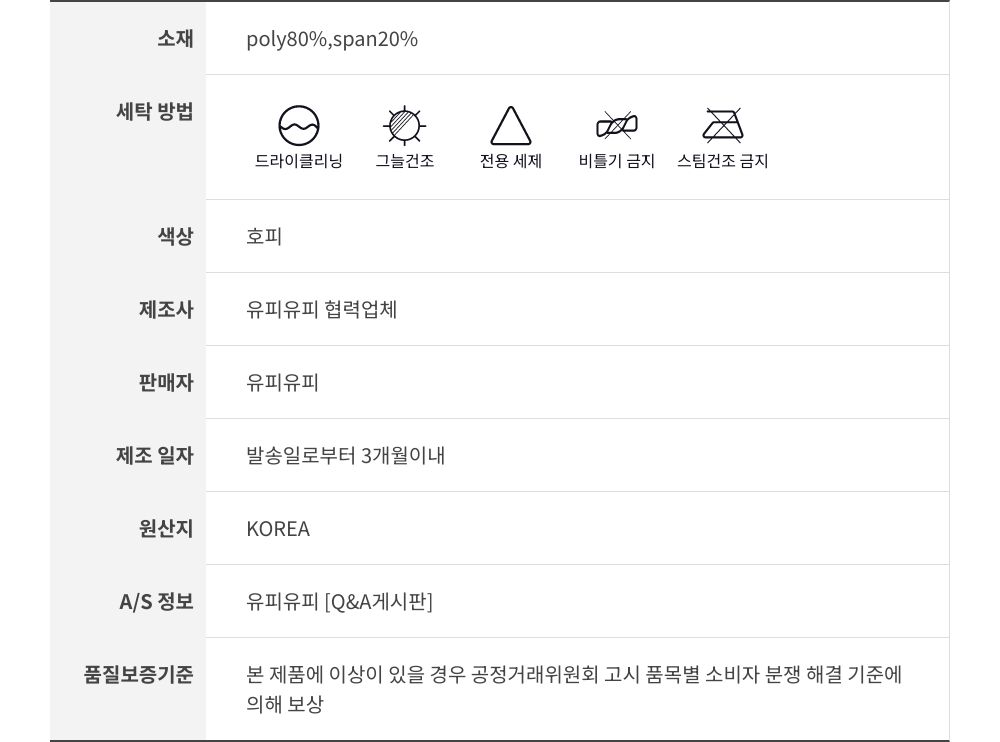This screenshot has height=742, width=1000.
Task: Click the Q&A게시판 link text
Action: tap(379, 602)
